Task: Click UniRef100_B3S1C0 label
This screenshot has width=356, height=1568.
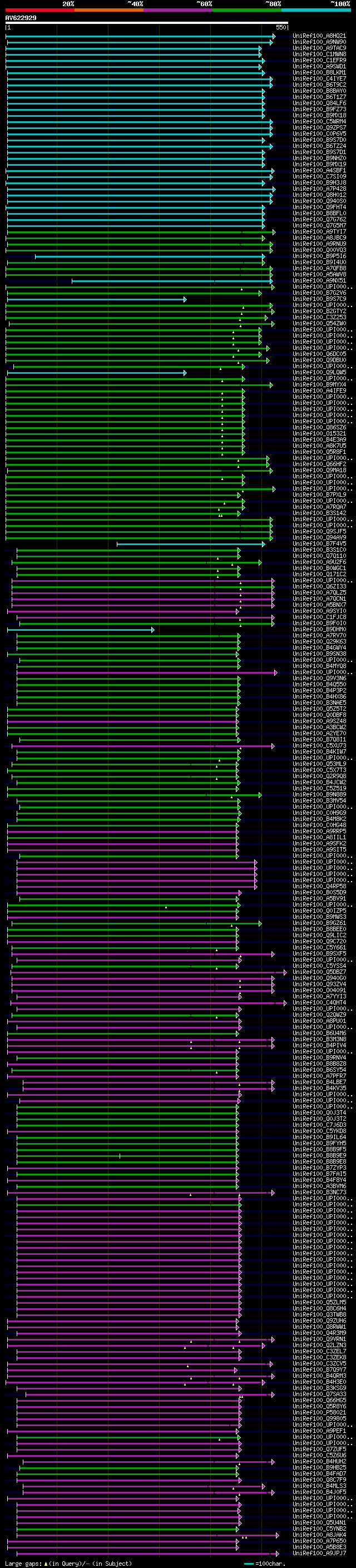Action: [319, 550]
